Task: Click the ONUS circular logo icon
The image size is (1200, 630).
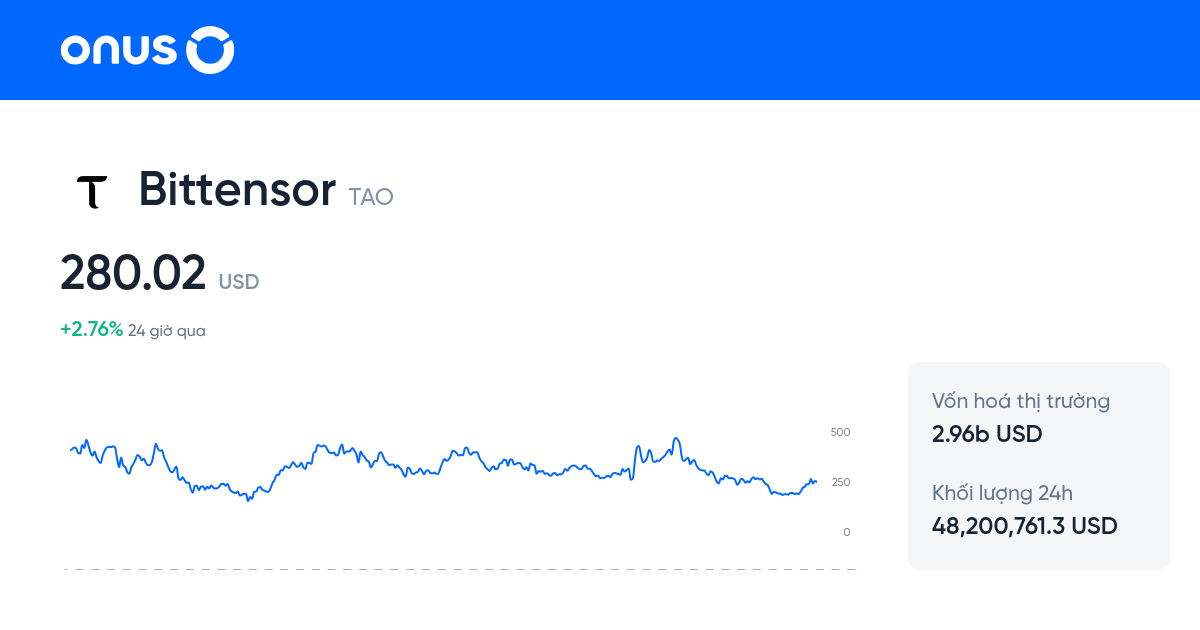Action: tap(210, 49)
